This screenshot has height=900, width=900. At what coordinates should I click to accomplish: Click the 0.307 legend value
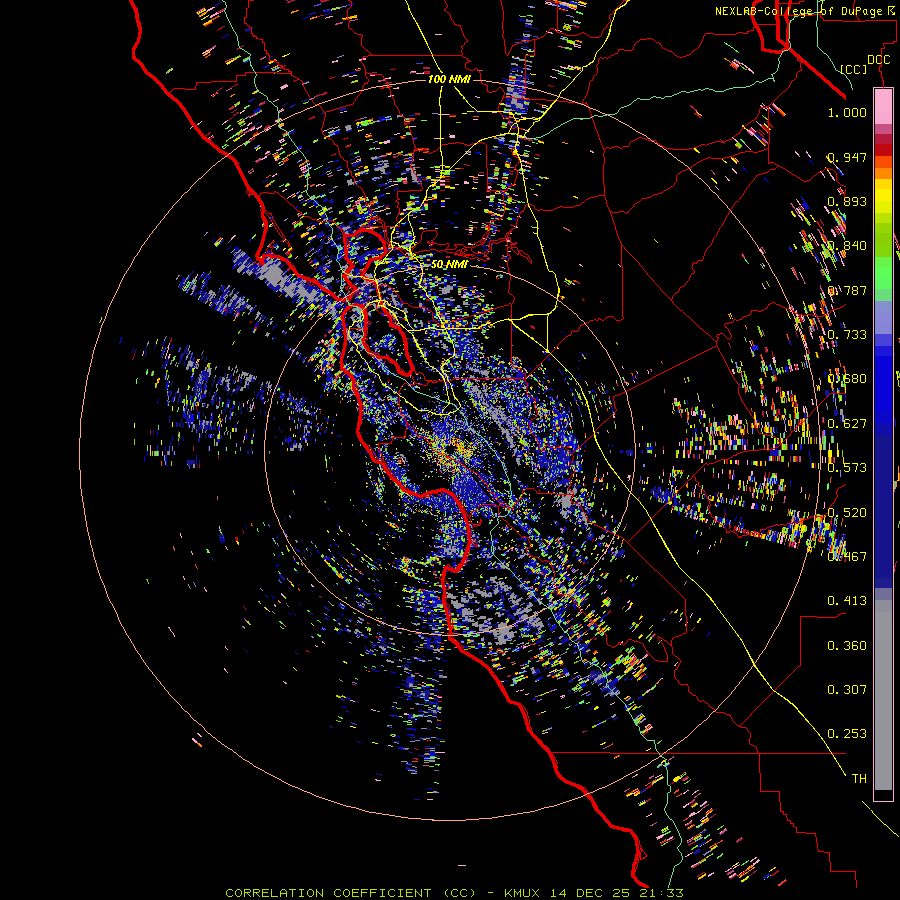coord(847,690)
